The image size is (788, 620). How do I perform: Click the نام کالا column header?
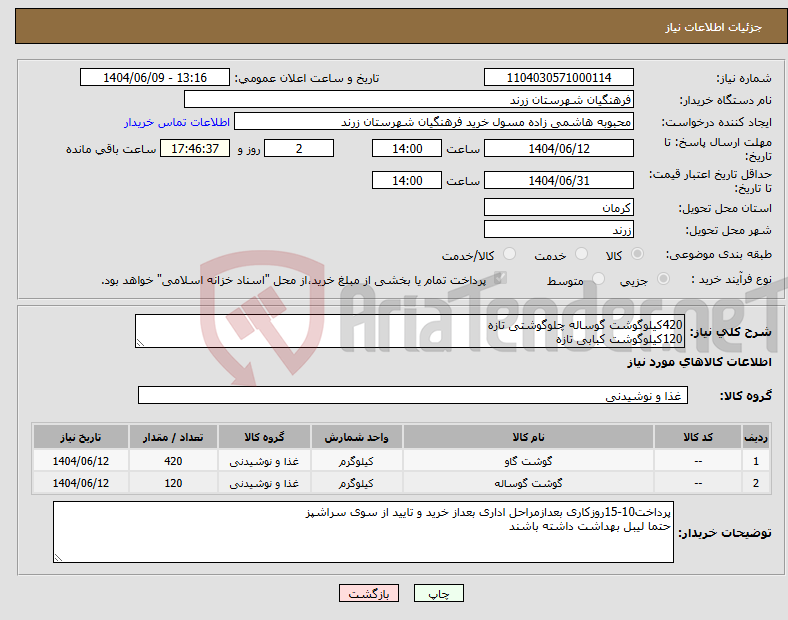528,437
